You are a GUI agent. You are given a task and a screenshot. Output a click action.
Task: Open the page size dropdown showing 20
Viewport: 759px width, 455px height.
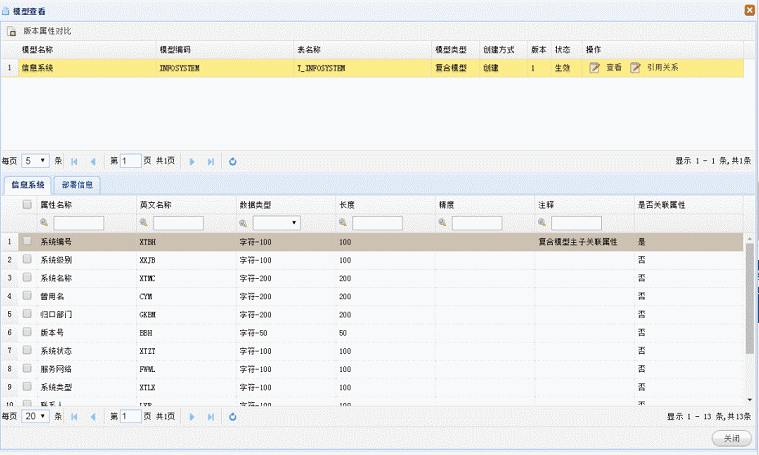[36, 416]
